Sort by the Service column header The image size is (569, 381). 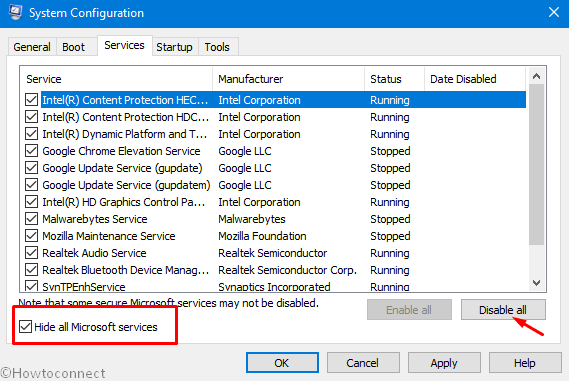click(x=116, y=79)
